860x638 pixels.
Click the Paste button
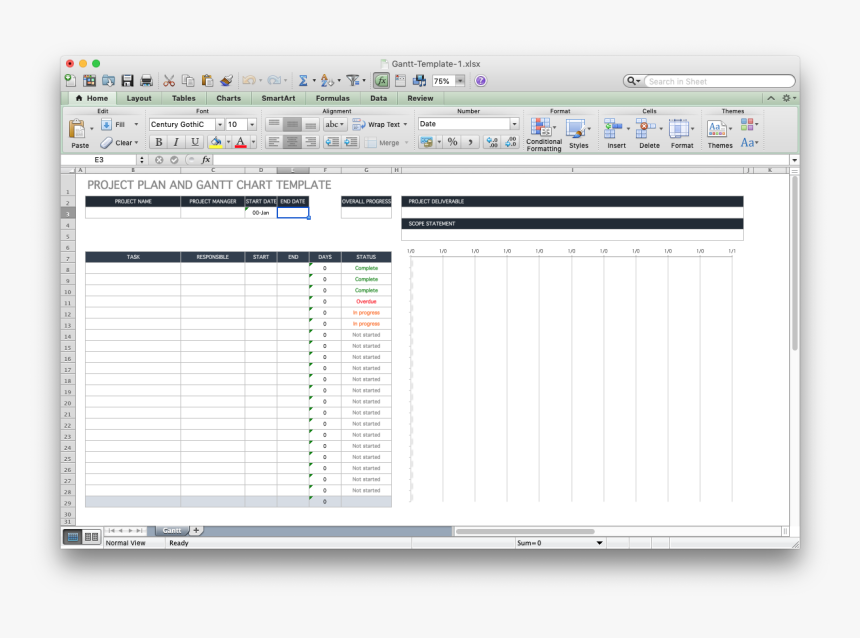[x=79, y=133]
